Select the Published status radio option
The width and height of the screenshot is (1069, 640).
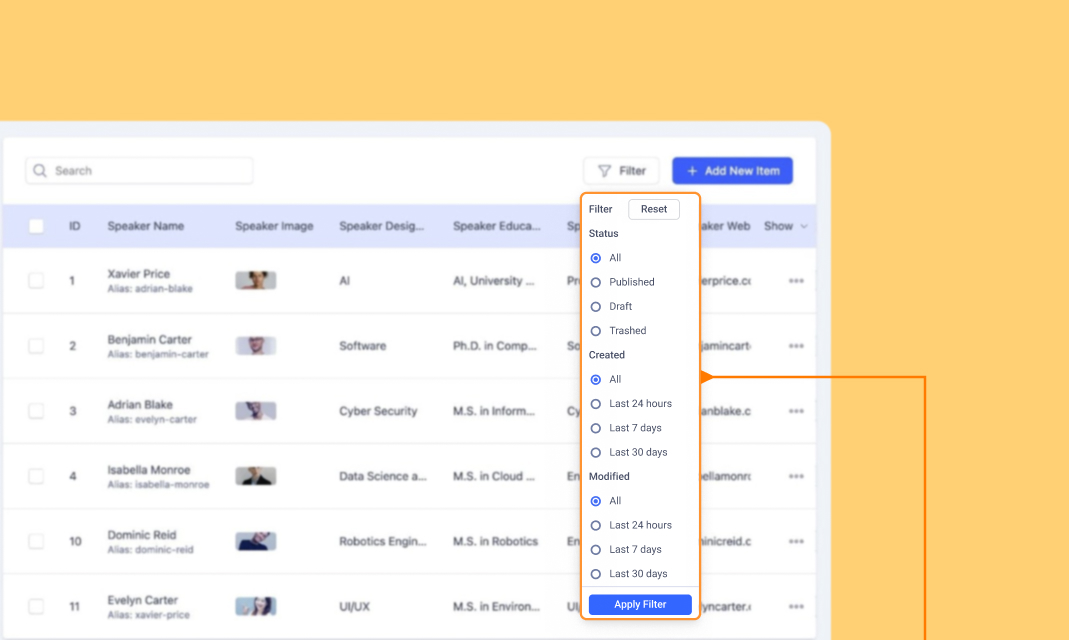click(596, 282)
